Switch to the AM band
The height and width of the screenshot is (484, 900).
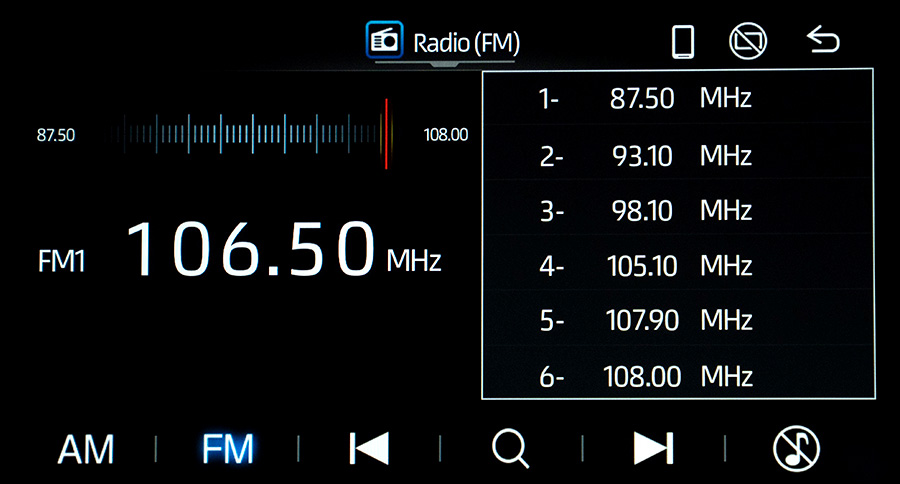click(86, 449)
